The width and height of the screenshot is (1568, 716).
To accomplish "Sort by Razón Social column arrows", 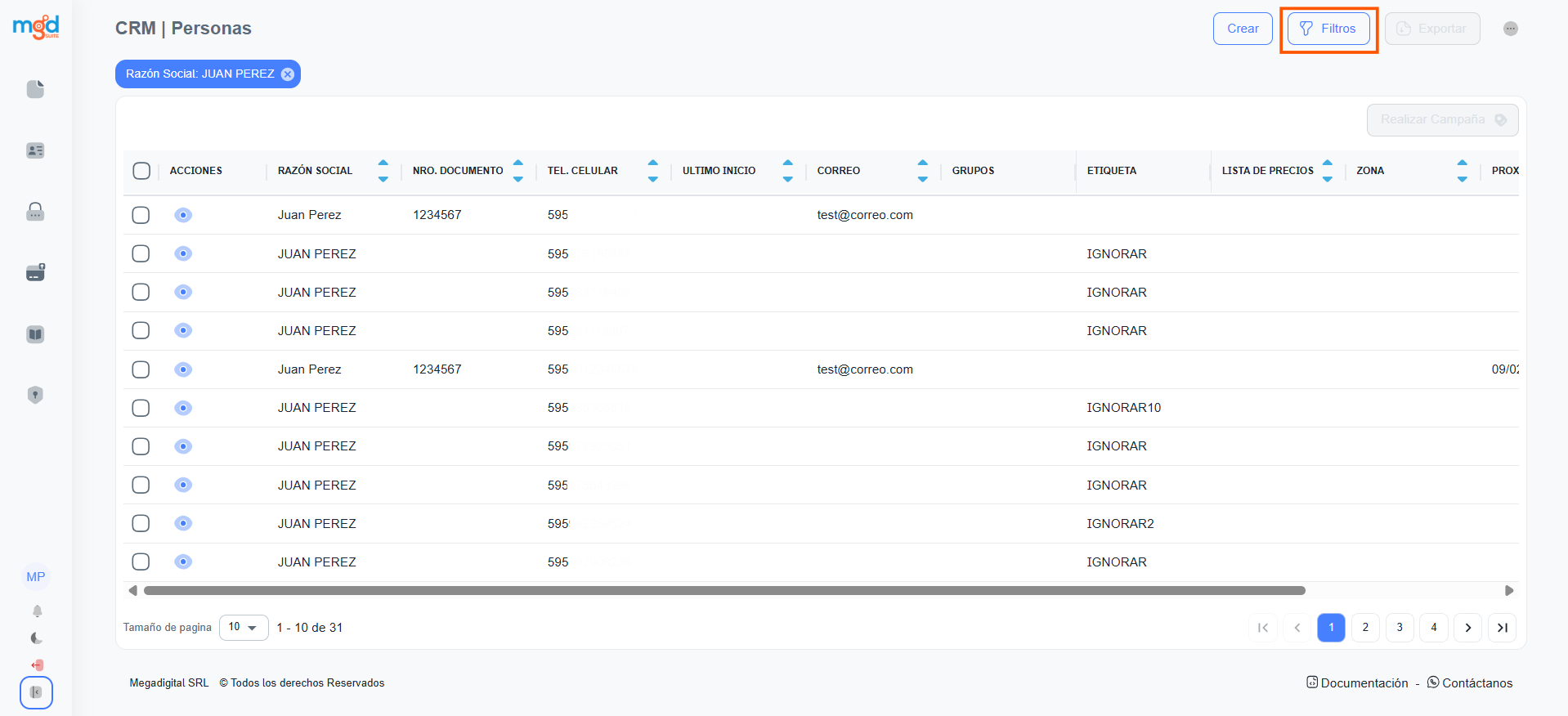I will (x=383, y=171).
